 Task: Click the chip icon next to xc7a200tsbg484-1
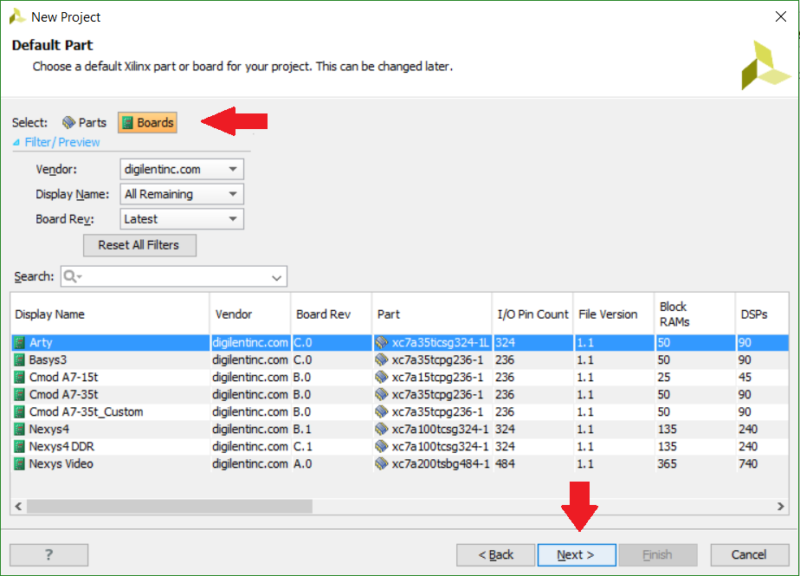click(x=381, y=462)
